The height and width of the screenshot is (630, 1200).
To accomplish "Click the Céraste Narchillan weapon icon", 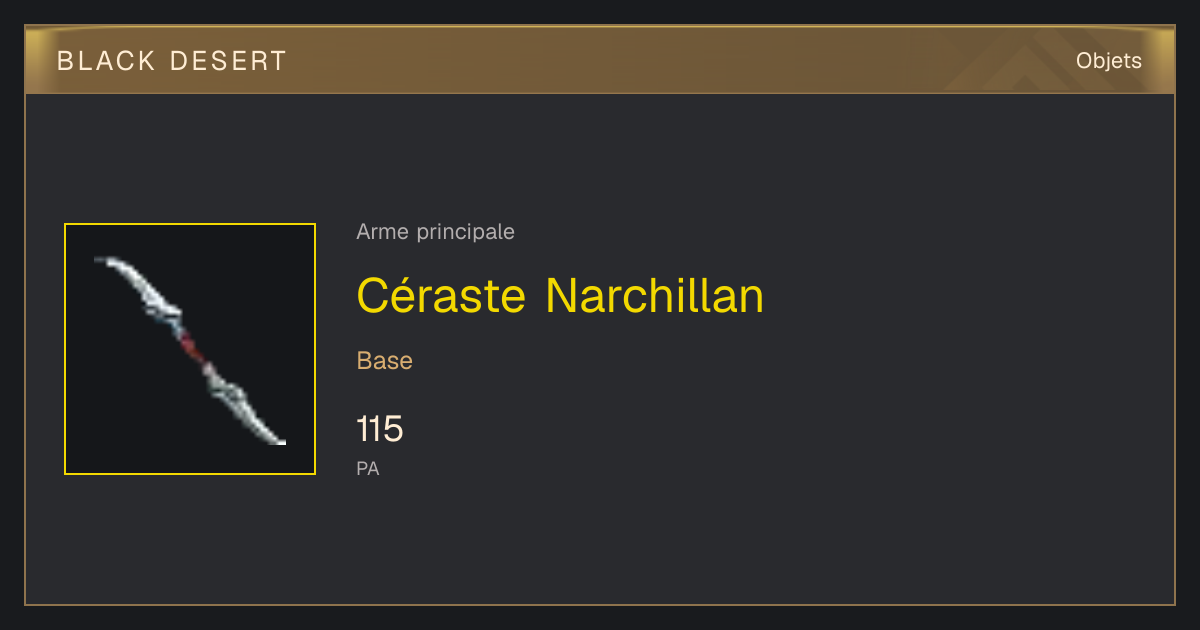I will click(190, 349).
